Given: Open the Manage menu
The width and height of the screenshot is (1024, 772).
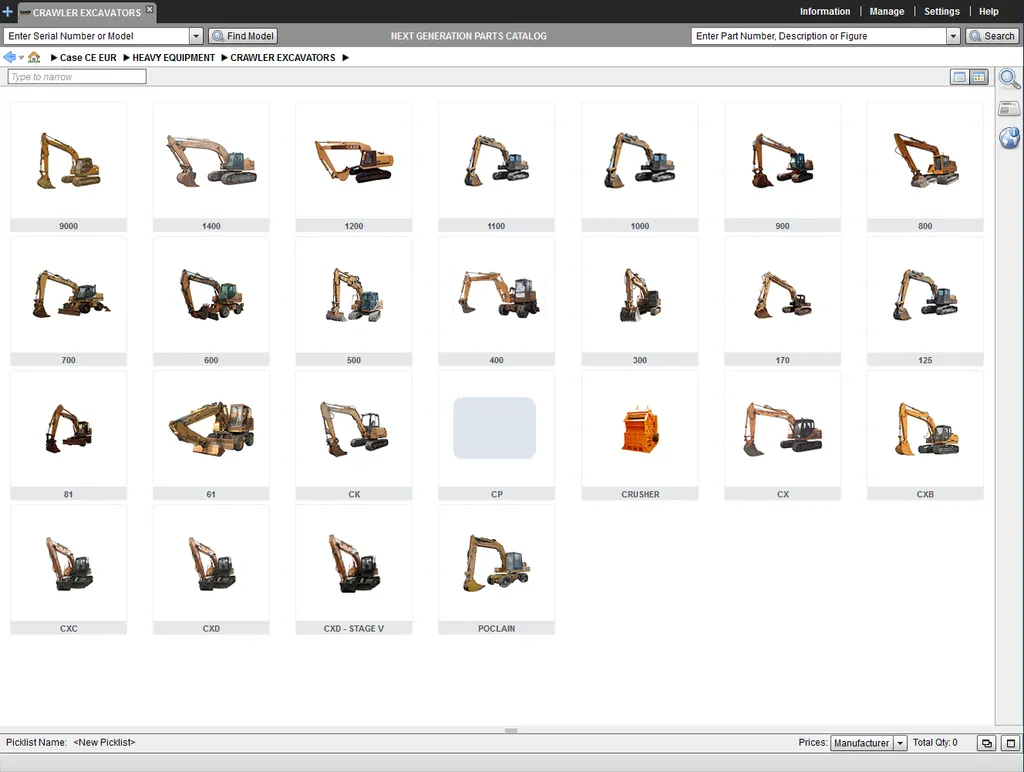Looking at the screenshot, I should tap(886, 12).
